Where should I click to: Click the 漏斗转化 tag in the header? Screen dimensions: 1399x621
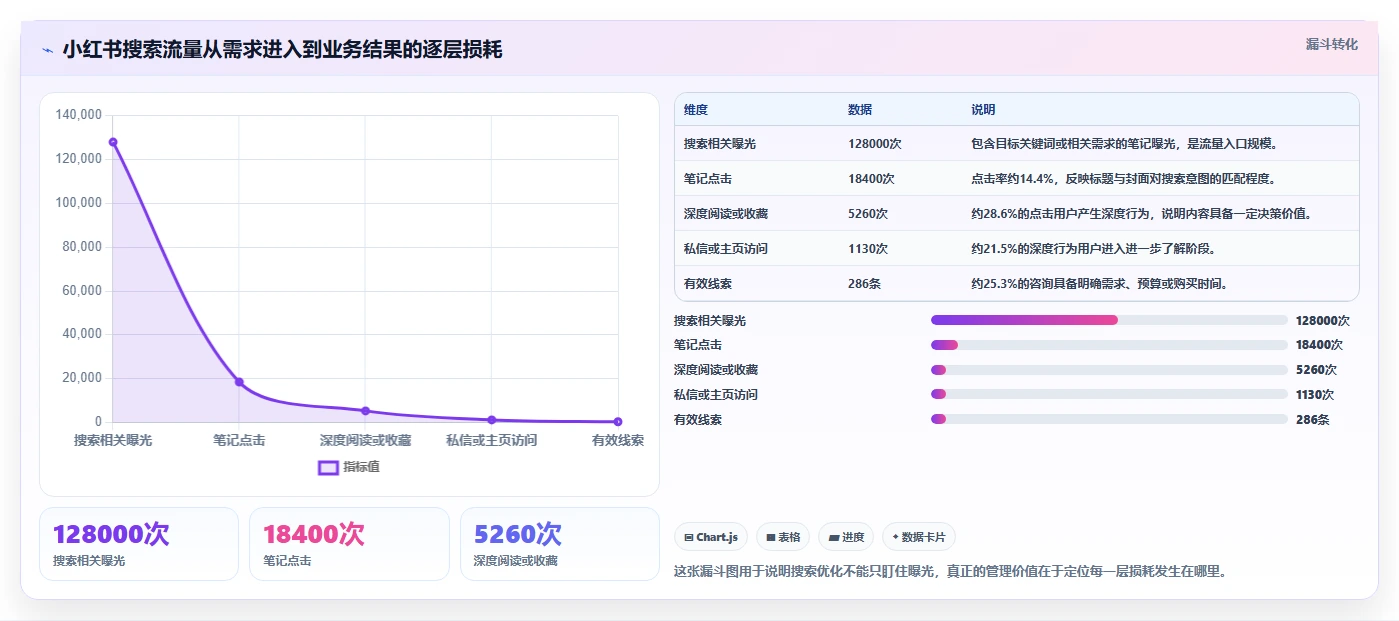pos(1332,44)
